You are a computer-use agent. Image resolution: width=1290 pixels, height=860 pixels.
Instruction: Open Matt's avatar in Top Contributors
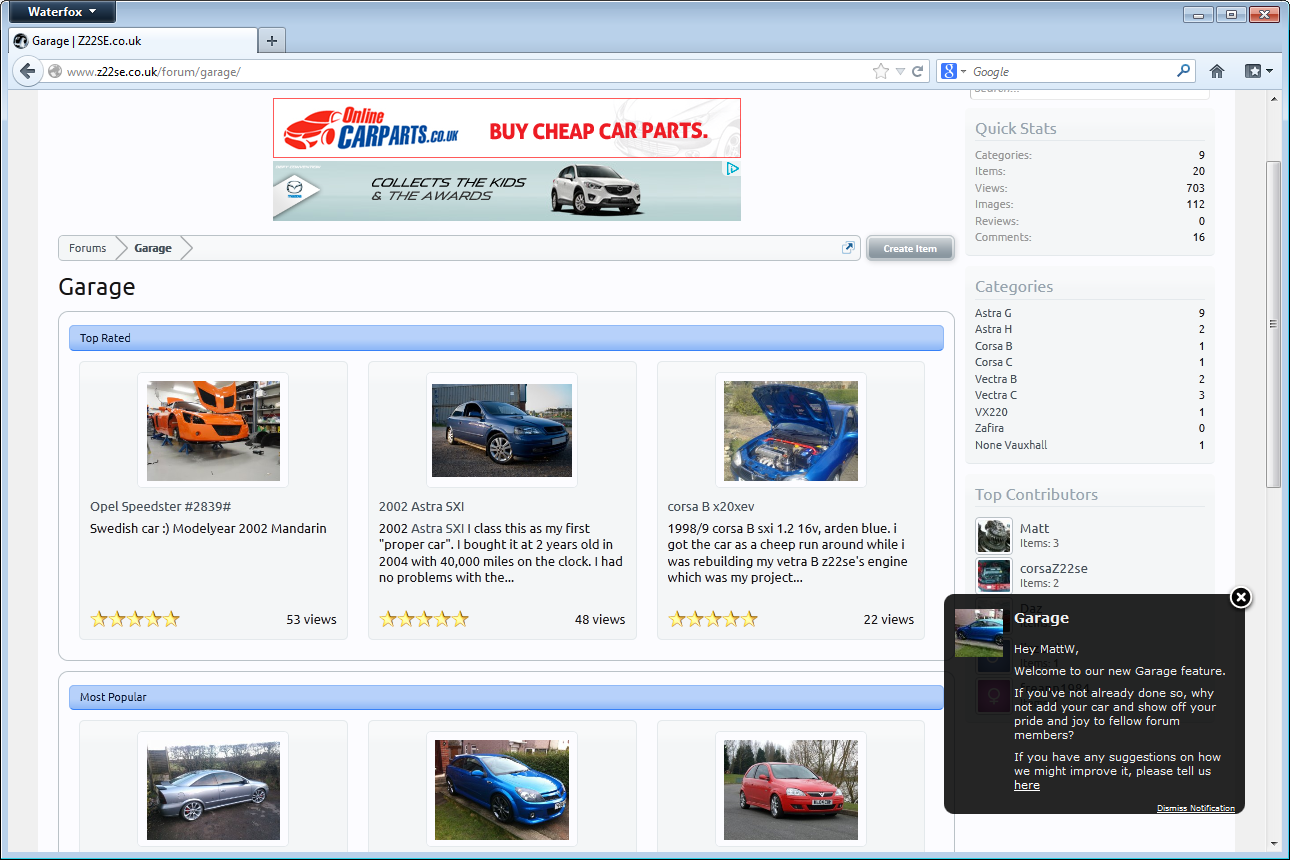994,535
